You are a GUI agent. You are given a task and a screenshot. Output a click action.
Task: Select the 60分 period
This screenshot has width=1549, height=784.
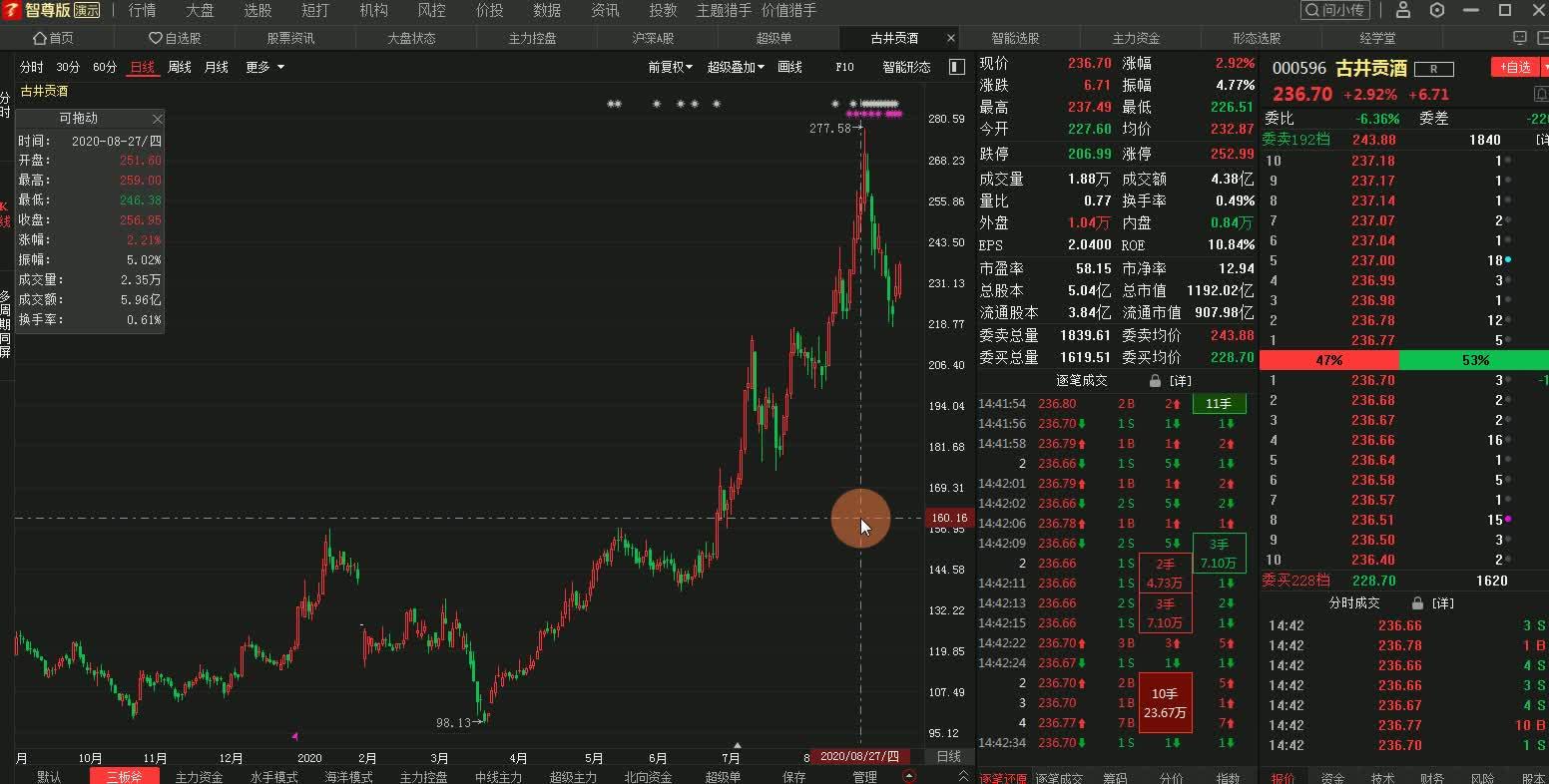click(105, 67)
